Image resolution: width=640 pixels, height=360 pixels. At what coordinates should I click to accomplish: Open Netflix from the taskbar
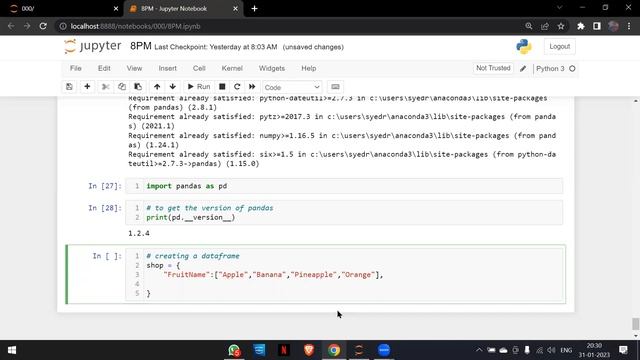pos(284,350)
